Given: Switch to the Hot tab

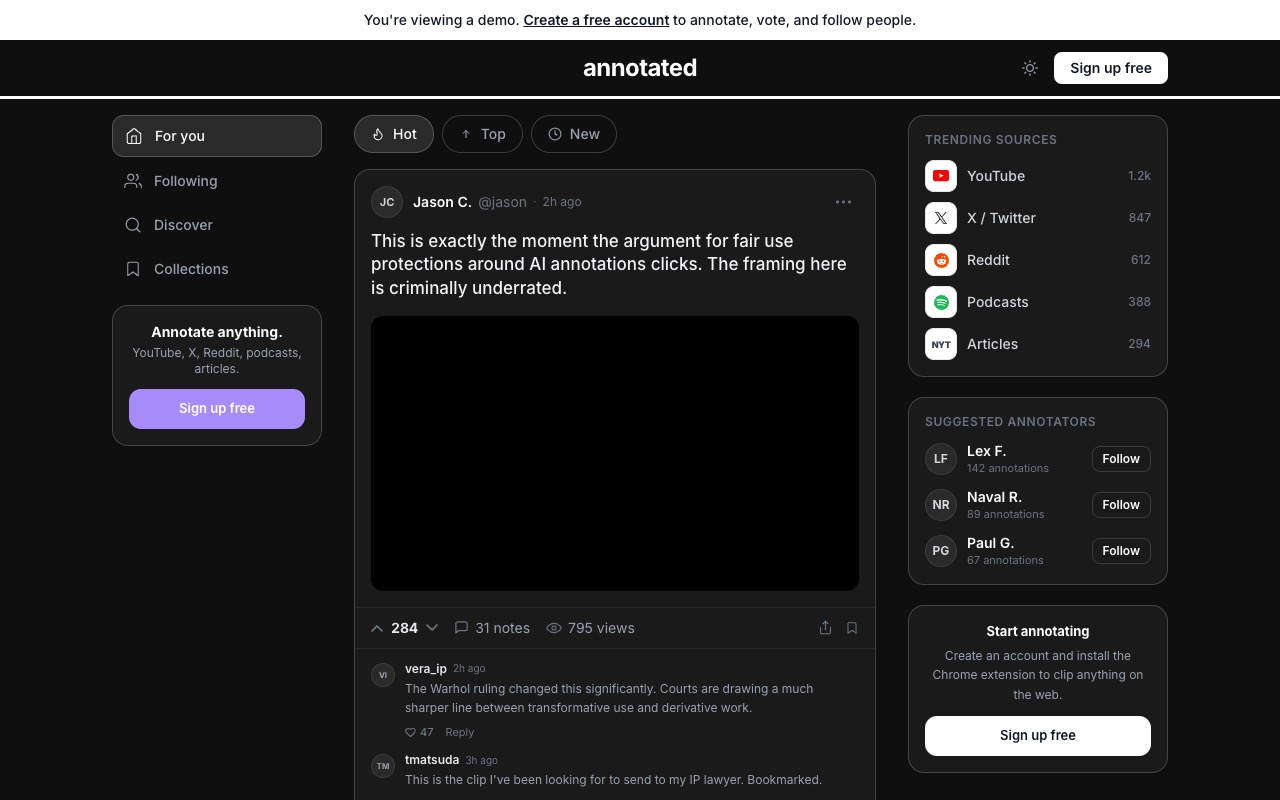Looking at the screenshot, I should 394,134.
